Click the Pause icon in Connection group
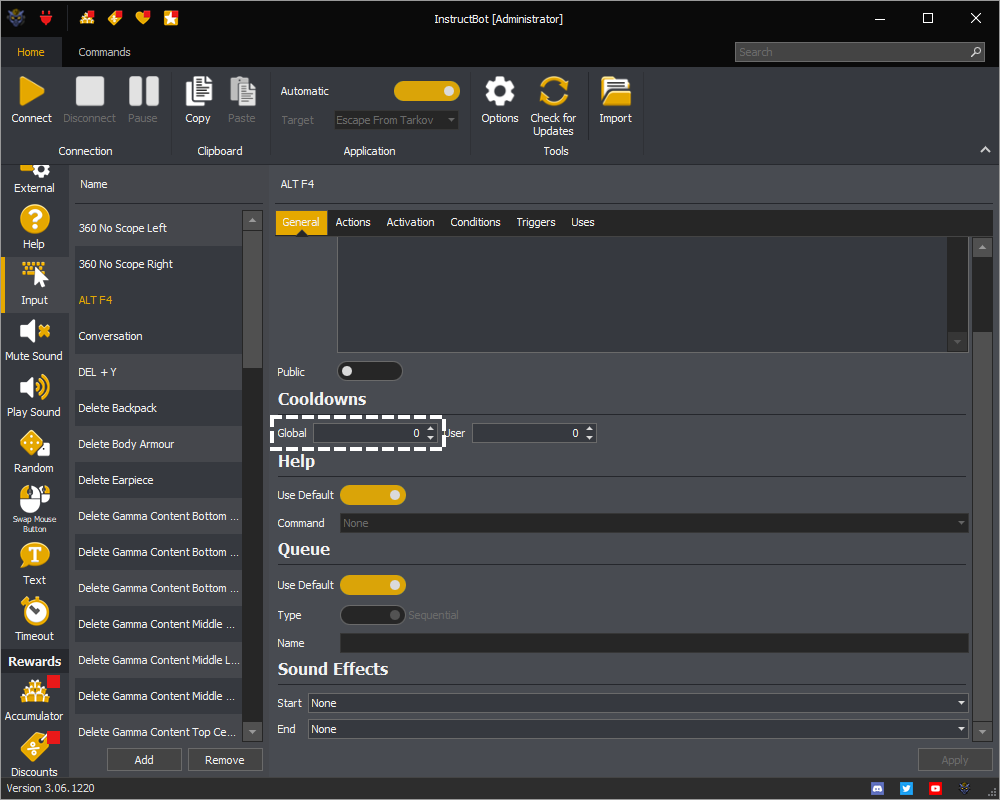1000x800 pixels. [x=143, y=91]
